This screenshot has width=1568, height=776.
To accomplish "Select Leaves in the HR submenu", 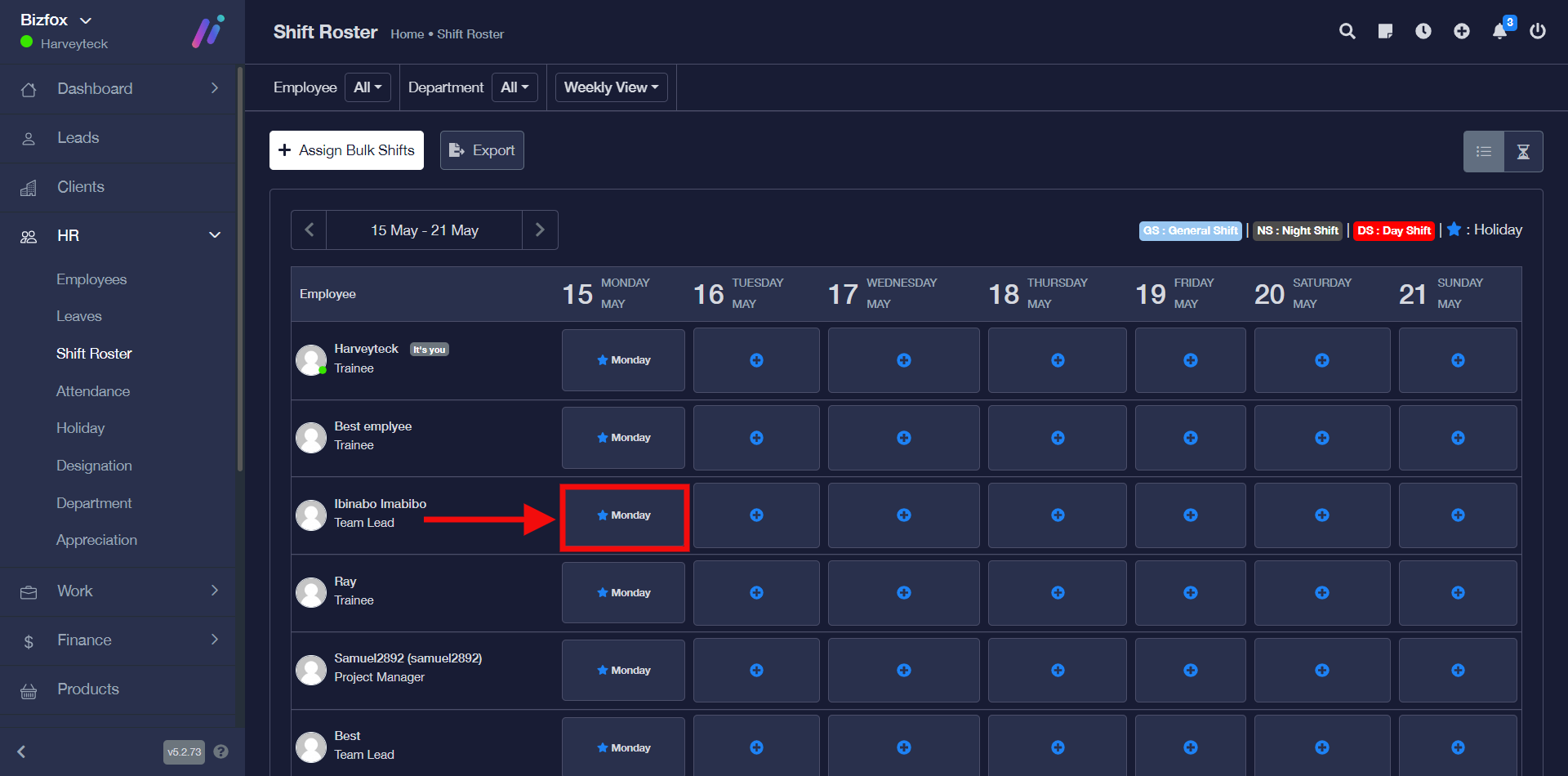I will (79, 316).
